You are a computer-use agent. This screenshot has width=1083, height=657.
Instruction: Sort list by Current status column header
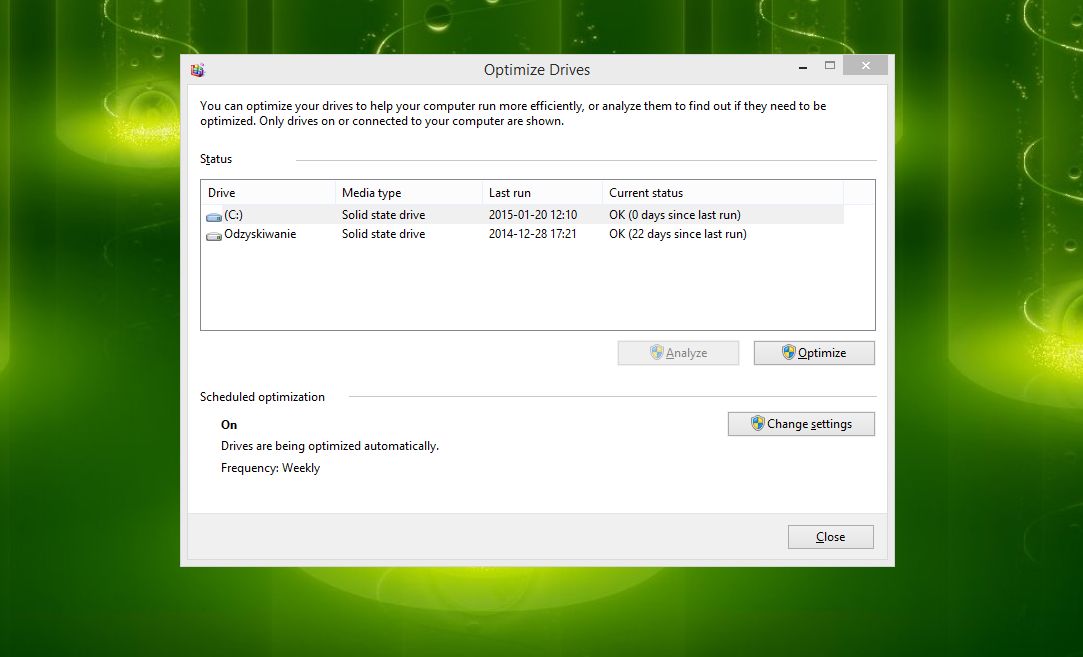point(722,193)
